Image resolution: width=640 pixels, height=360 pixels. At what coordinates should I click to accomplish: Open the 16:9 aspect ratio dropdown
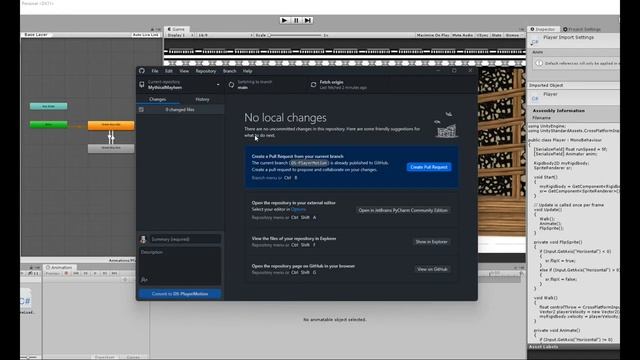point(224,35)
